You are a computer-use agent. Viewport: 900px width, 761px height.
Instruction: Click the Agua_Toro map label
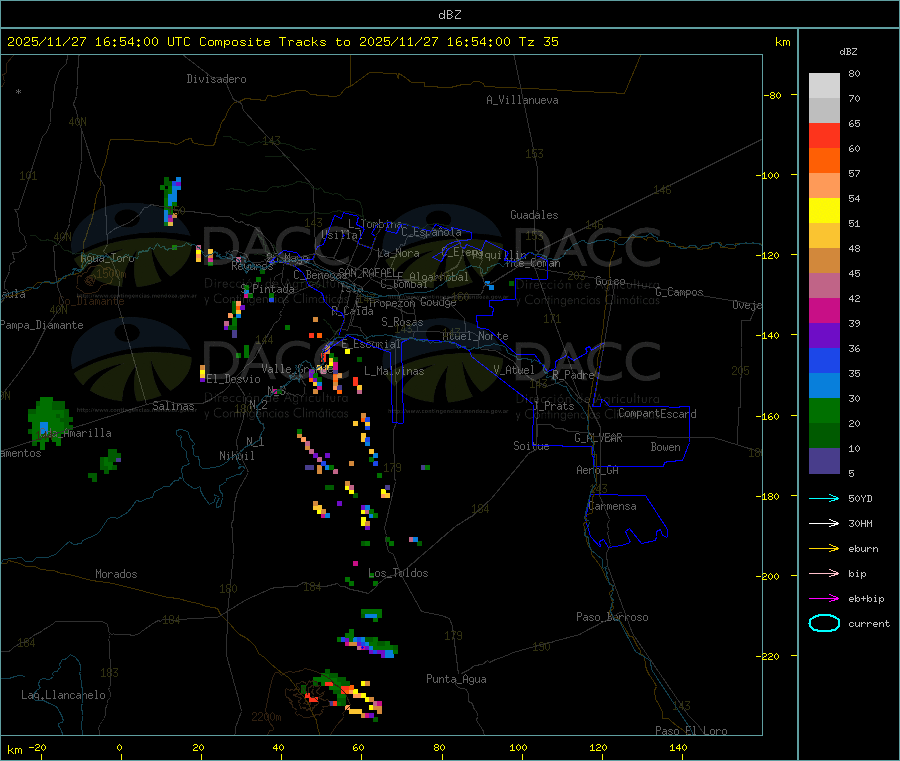[x=107, y=258]
